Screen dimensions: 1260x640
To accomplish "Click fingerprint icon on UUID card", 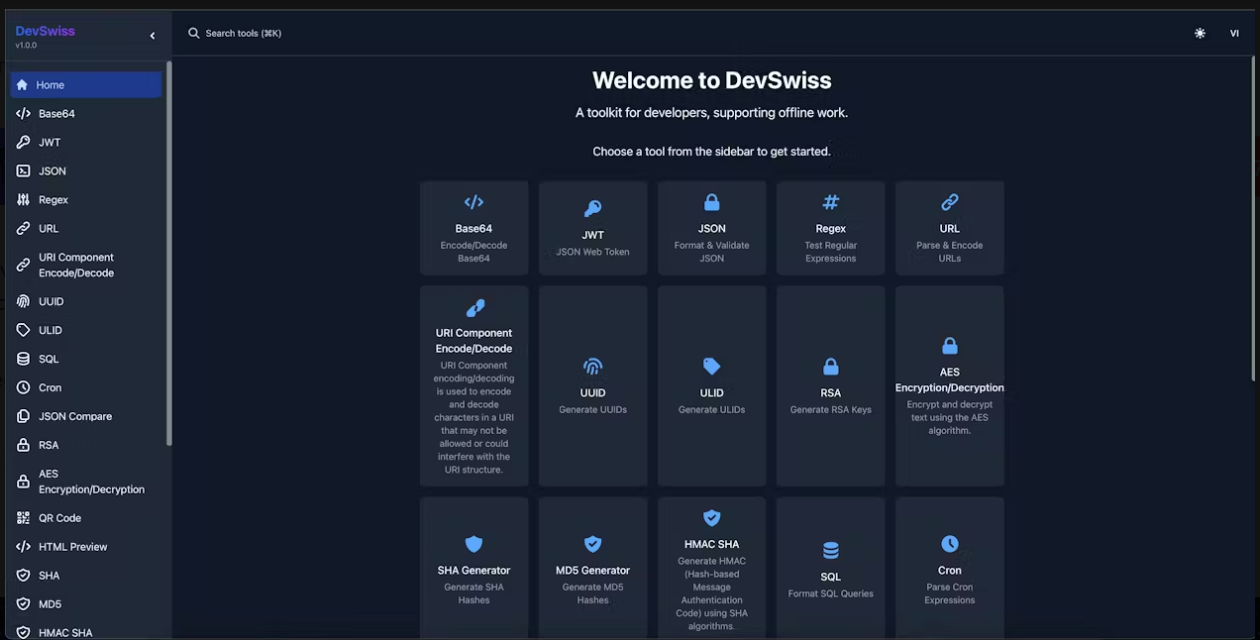I will coord(593,366).
